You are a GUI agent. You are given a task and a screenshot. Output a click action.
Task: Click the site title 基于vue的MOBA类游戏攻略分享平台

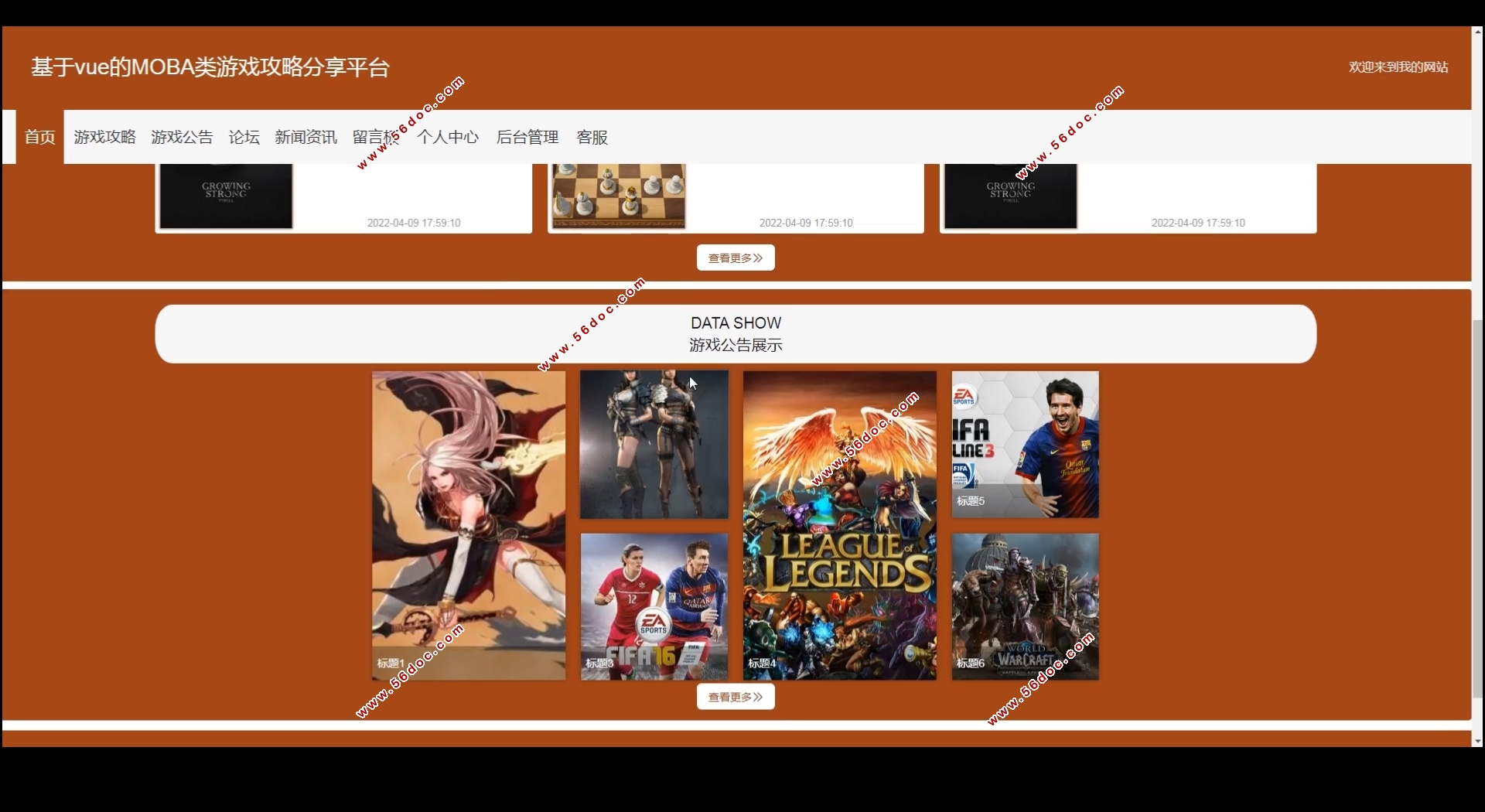tap(210, 67)
